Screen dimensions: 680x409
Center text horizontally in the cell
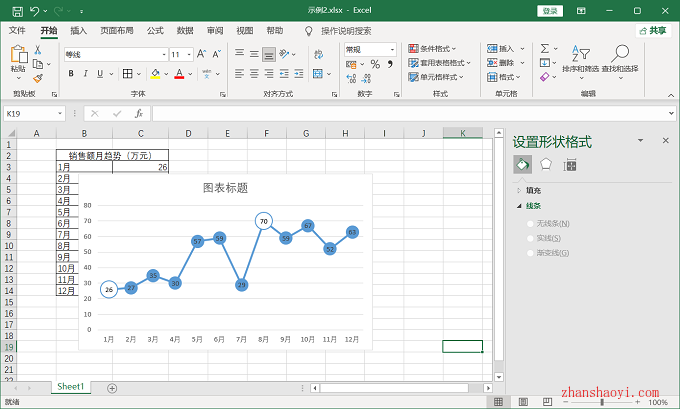tap(254, 74)
